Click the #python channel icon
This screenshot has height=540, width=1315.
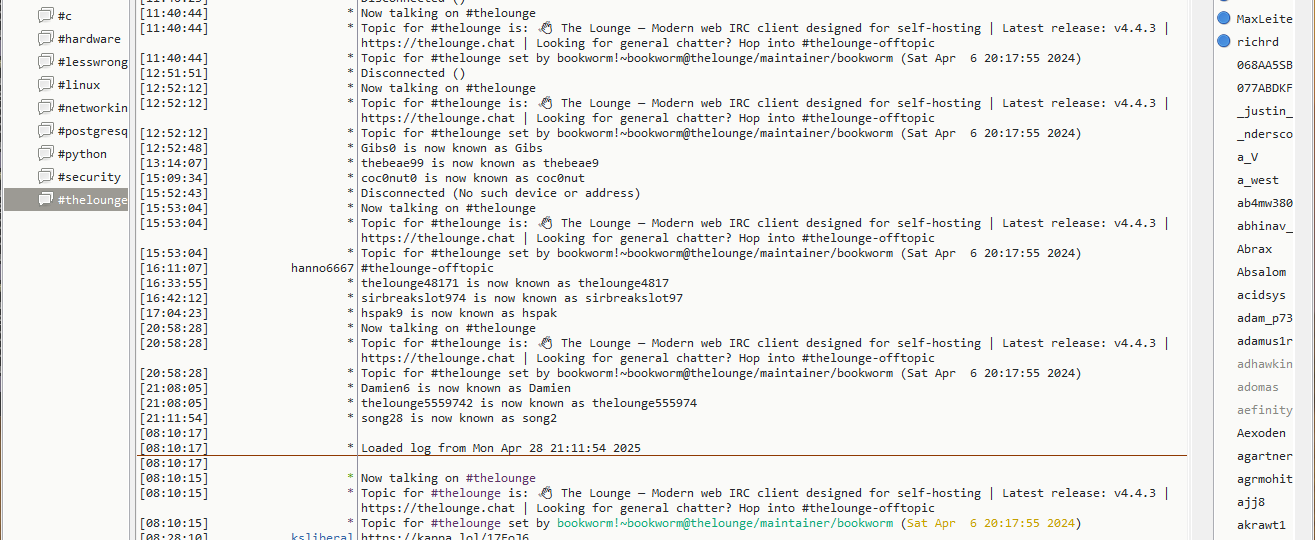click(45, 154)
